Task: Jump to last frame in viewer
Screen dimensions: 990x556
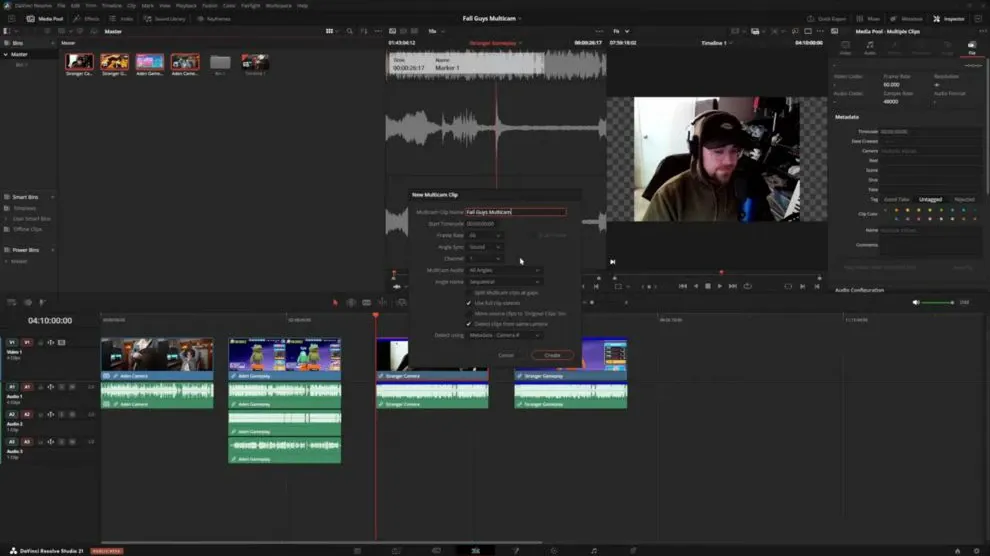Action: (732, 287)
